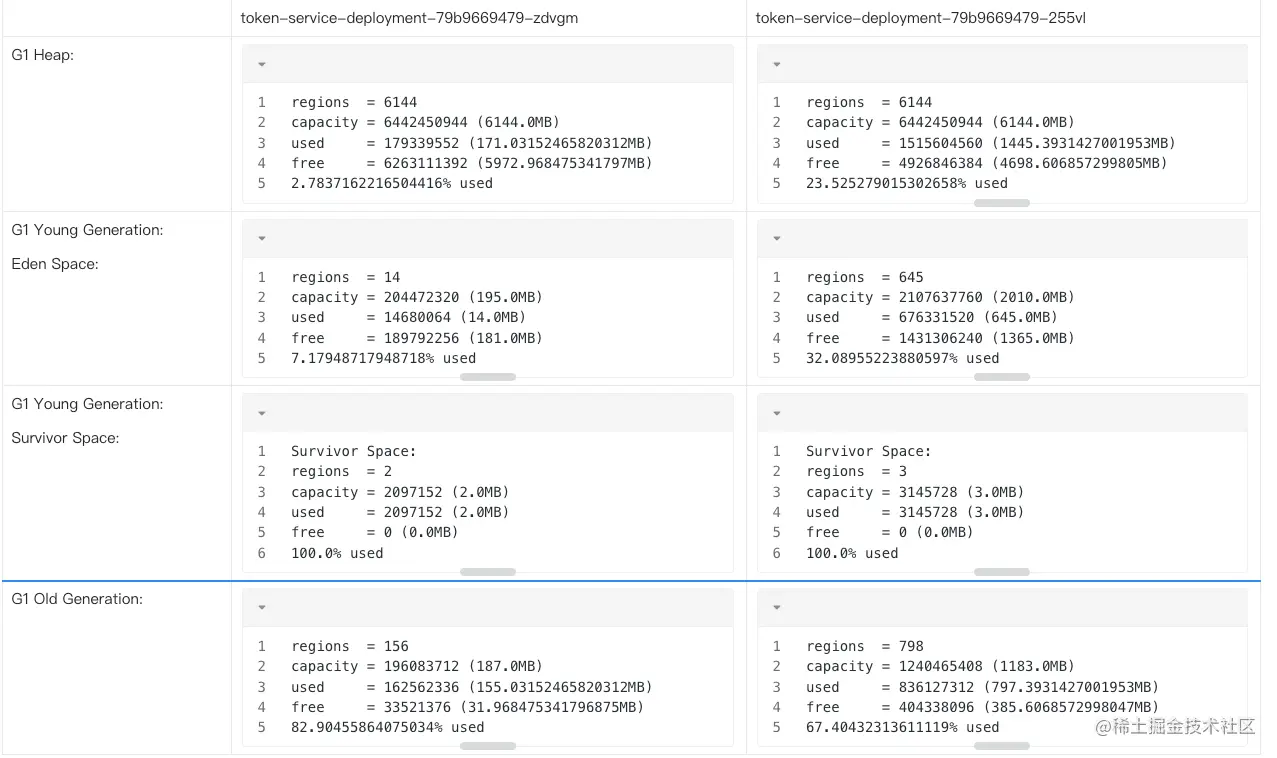Click 'used = 836127312' line in Old Generation
The width and height of the screenshot is (1277, 758).
[983, 687]
